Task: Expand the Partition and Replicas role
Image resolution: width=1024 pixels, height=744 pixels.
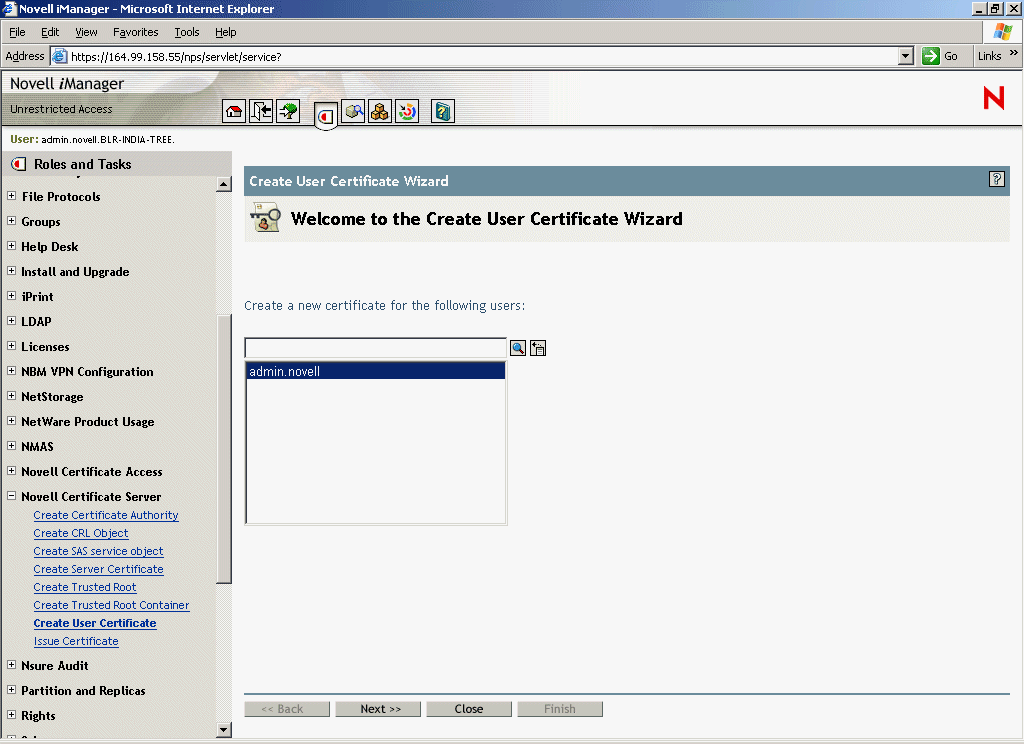Action: [x=11, y=690]
